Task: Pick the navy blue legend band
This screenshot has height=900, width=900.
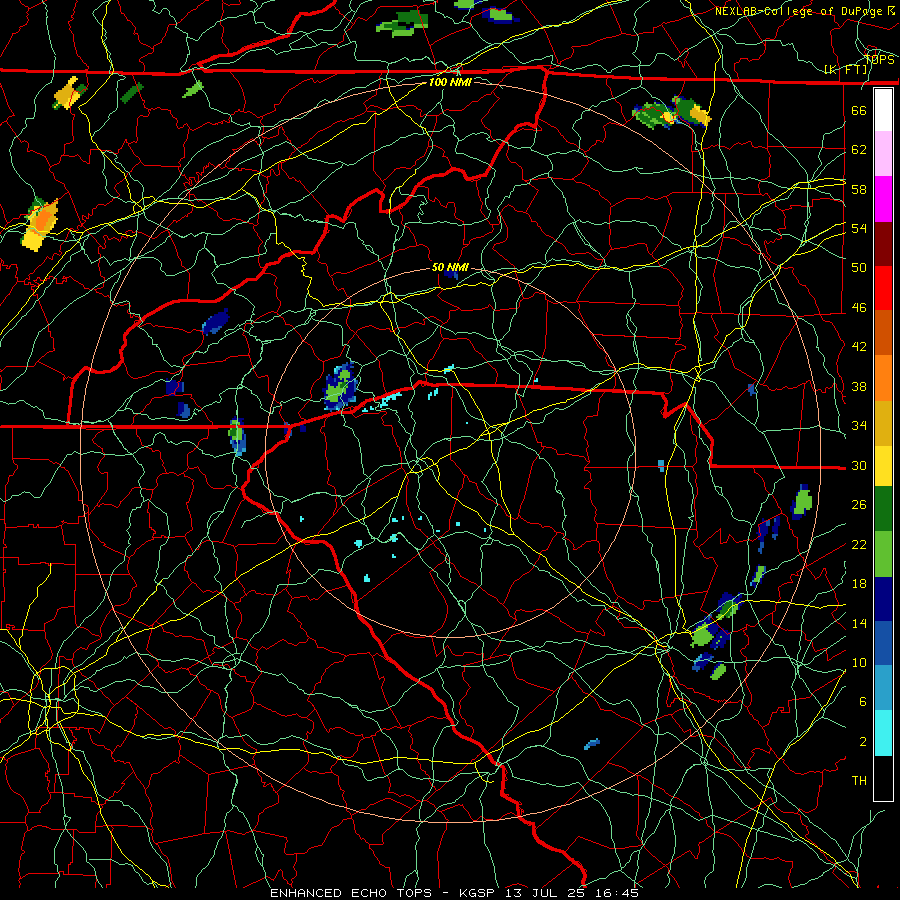Action: tap(883, 599)
